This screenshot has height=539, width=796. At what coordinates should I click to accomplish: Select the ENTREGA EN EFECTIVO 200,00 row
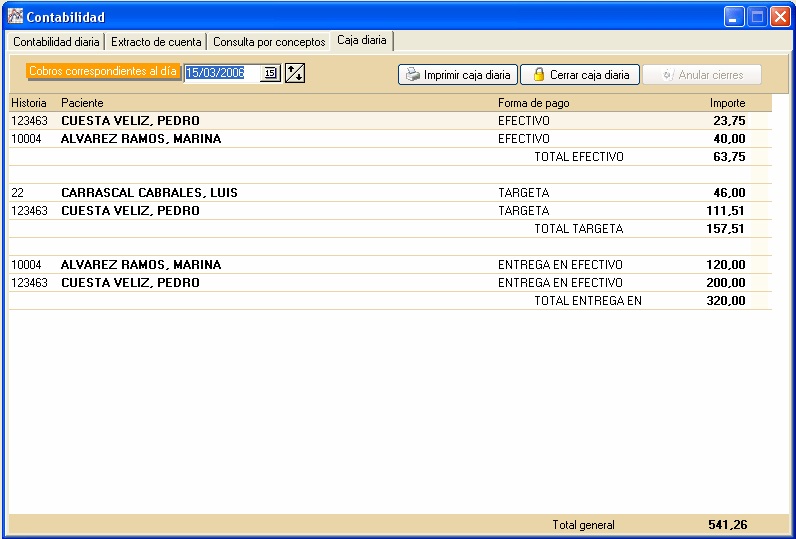(390, 283)
